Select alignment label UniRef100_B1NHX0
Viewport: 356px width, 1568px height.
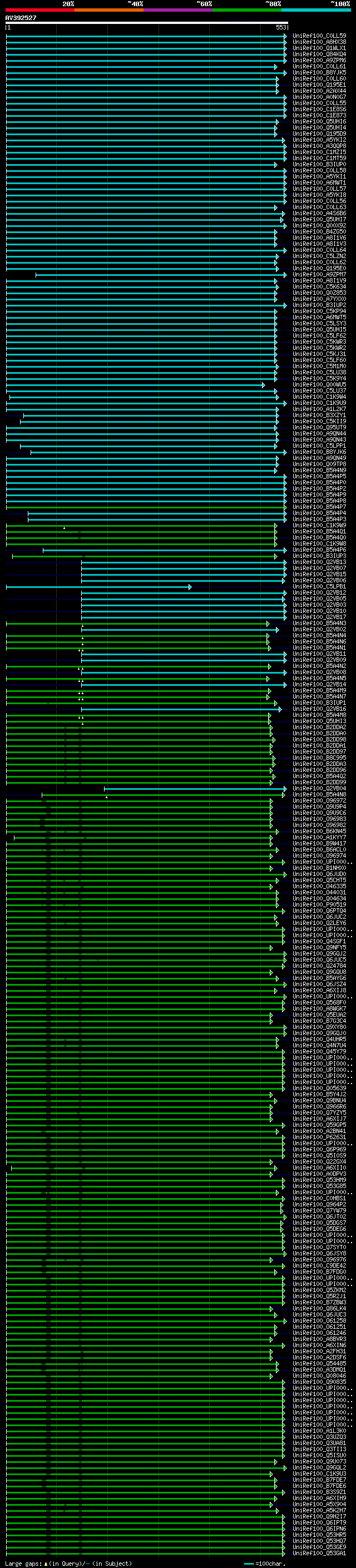(319, 869)
